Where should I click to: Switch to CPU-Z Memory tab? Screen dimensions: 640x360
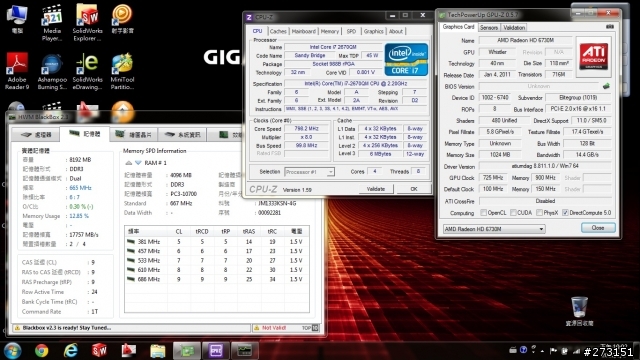(x=330, y=31)
